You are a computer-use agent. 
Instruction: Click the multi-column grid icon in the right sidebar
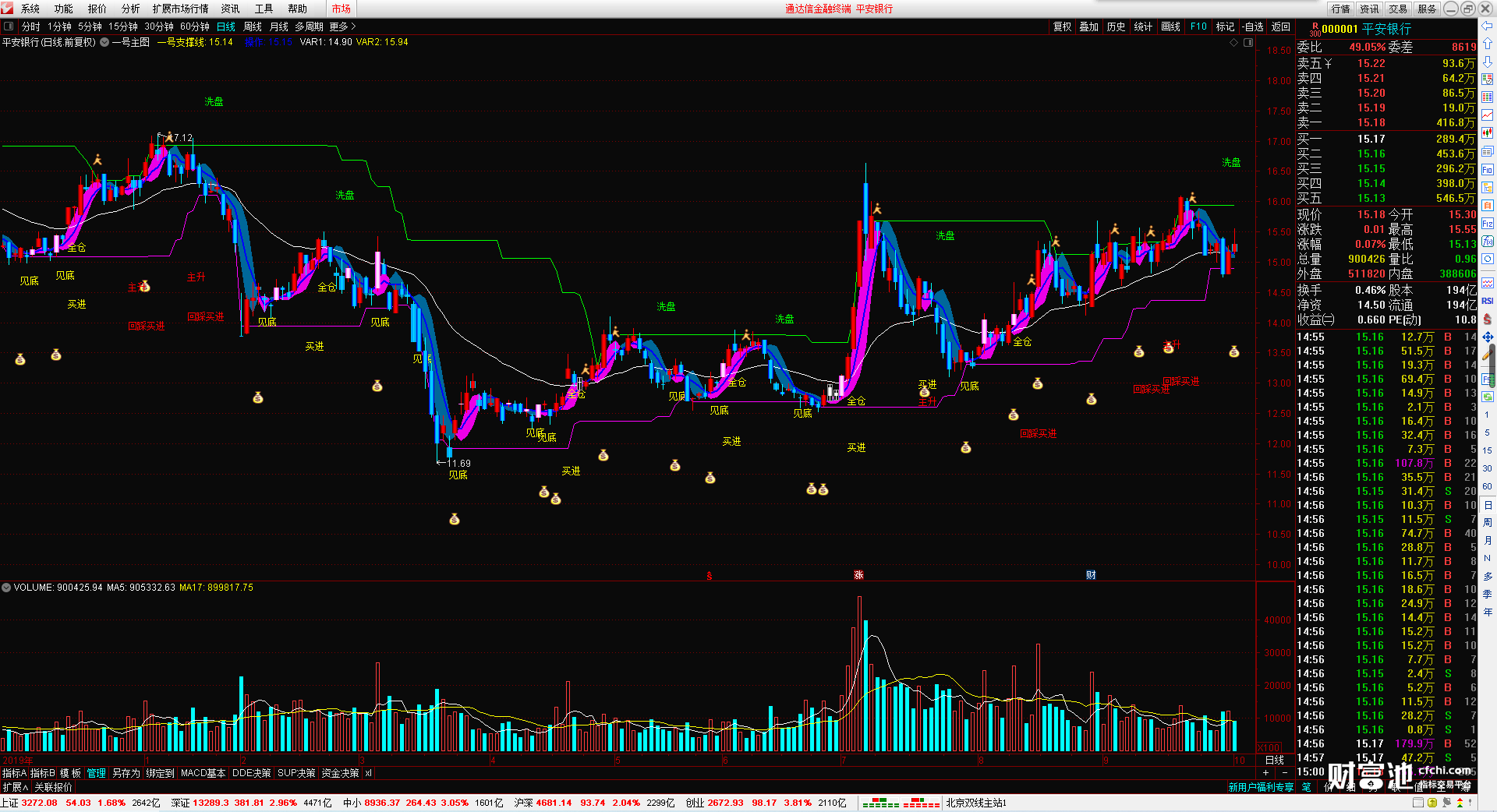(x=1488, y=97)
